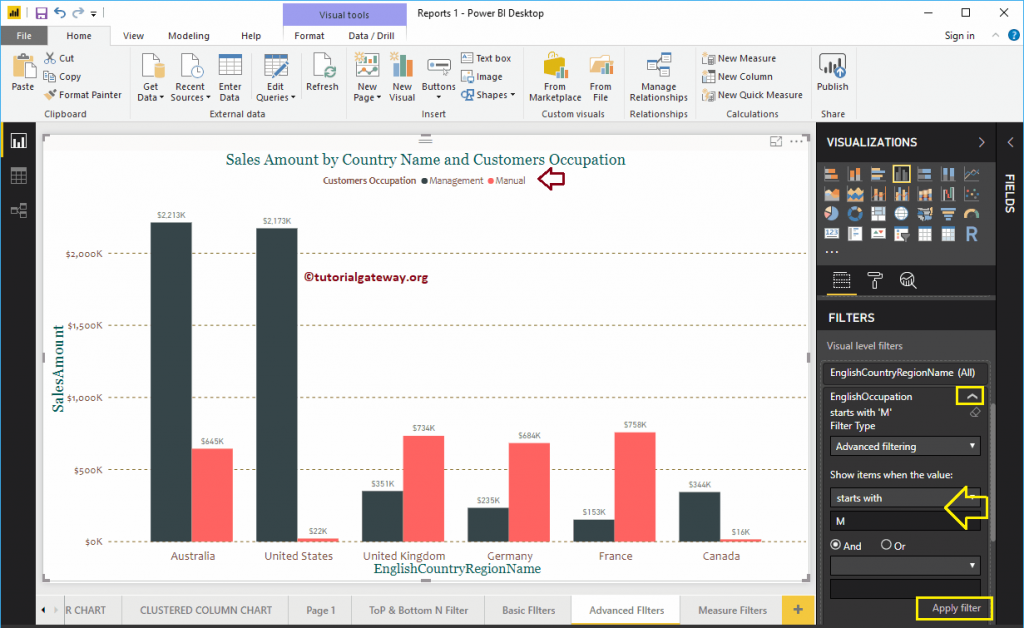
Task: Select the filled map visualization icon
Action: point(925,213)
